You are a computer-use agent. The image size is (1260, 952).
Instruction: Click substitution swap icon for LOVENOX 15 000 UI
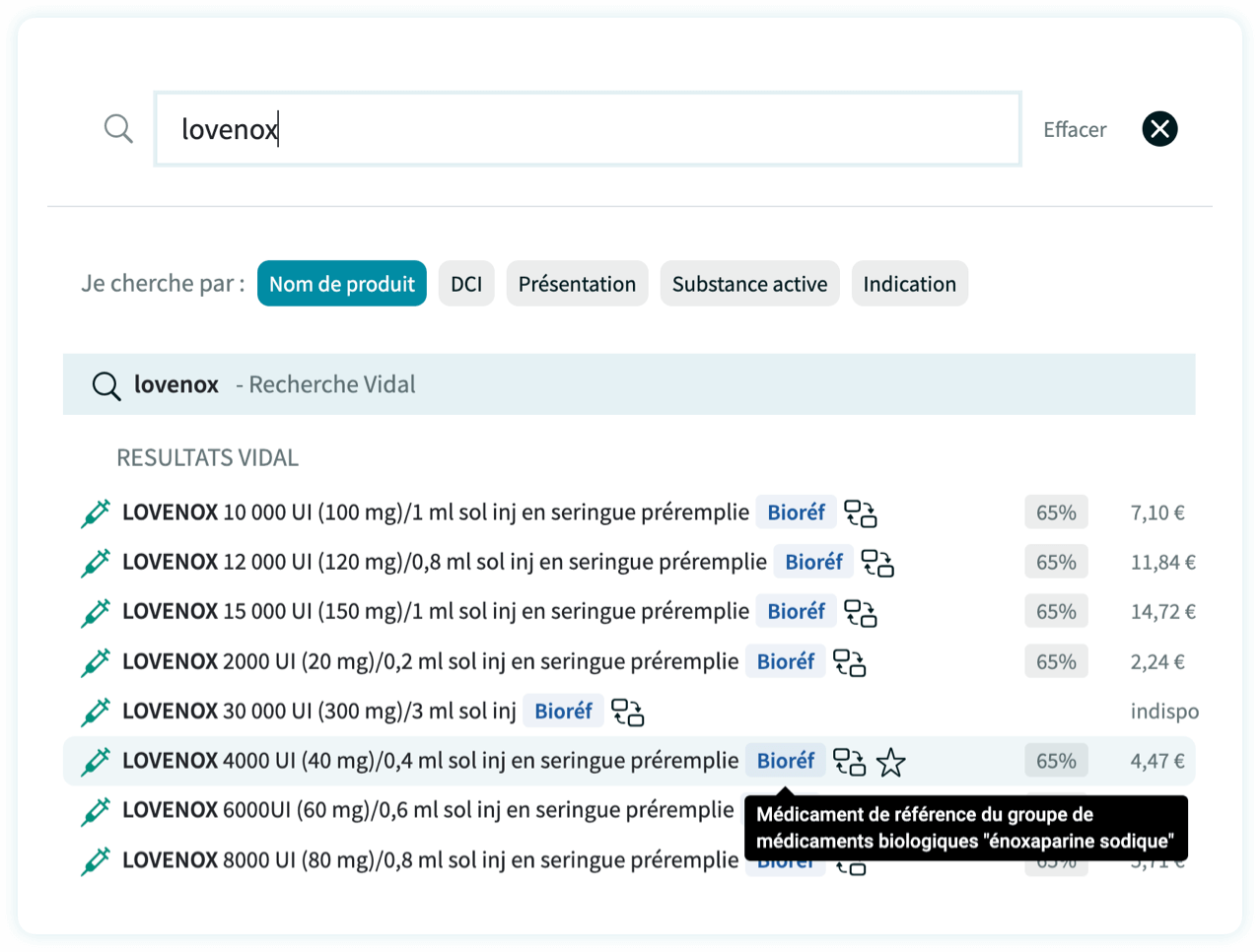tap(861, 612)
